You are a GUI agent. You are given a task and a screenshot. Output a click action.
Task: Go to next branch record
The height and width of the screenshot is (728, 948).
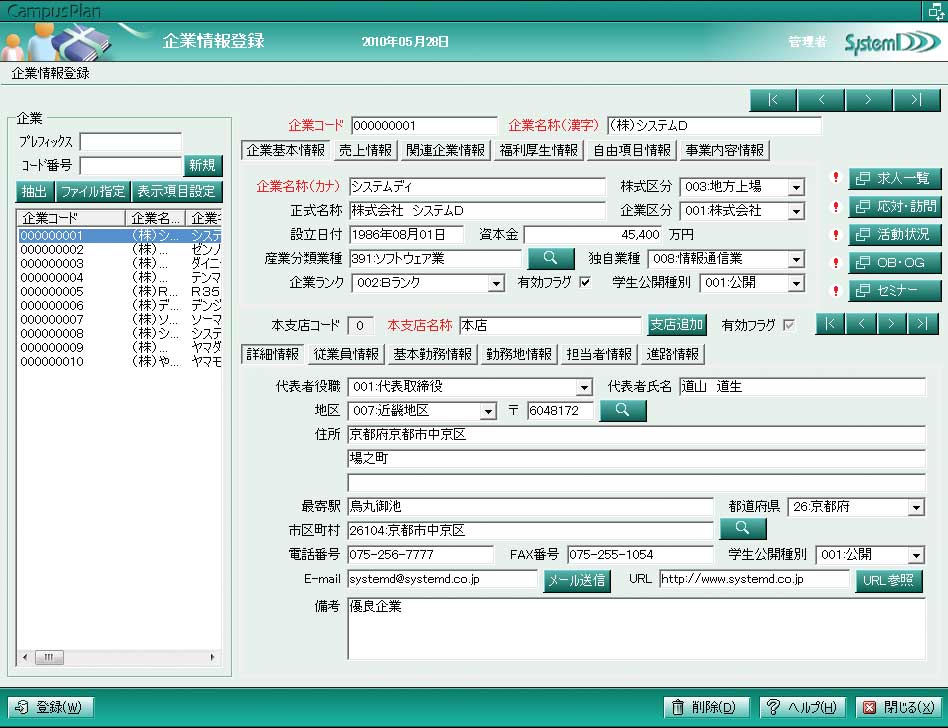[892, 324]
